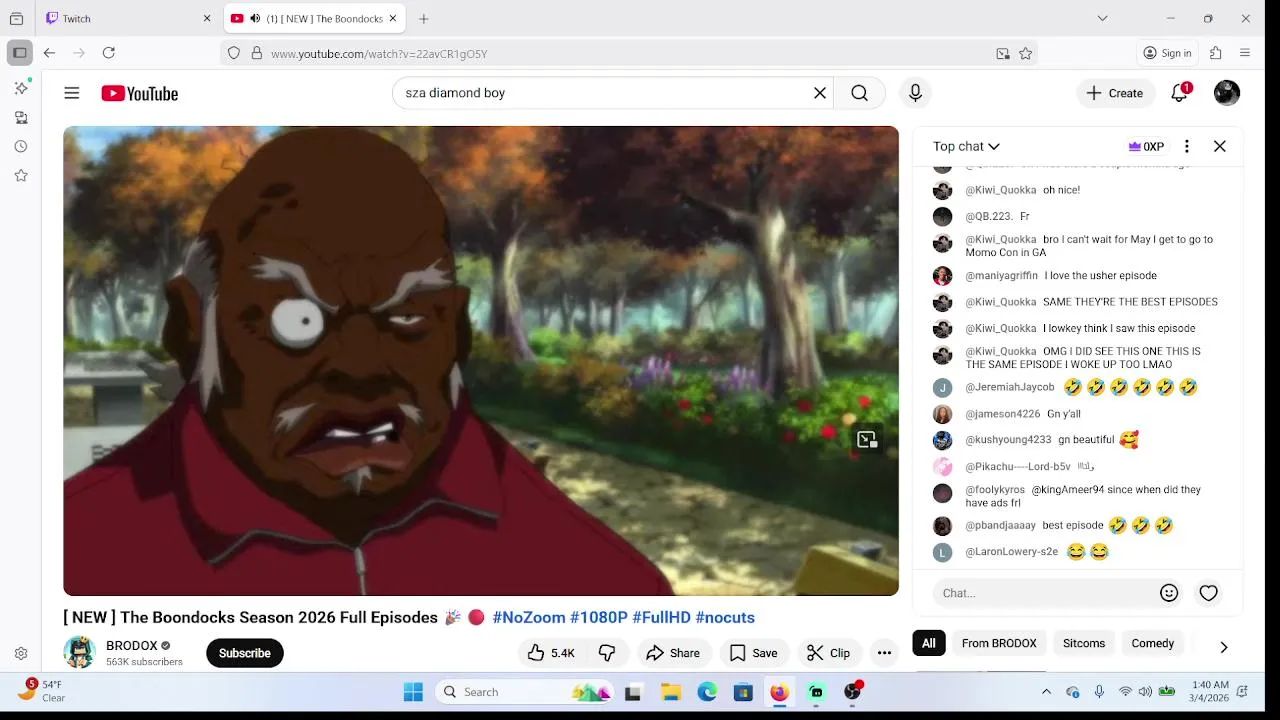1280x720 pixels.
Task: List all tabs dropdown arrow
Action: (1102, 18)
